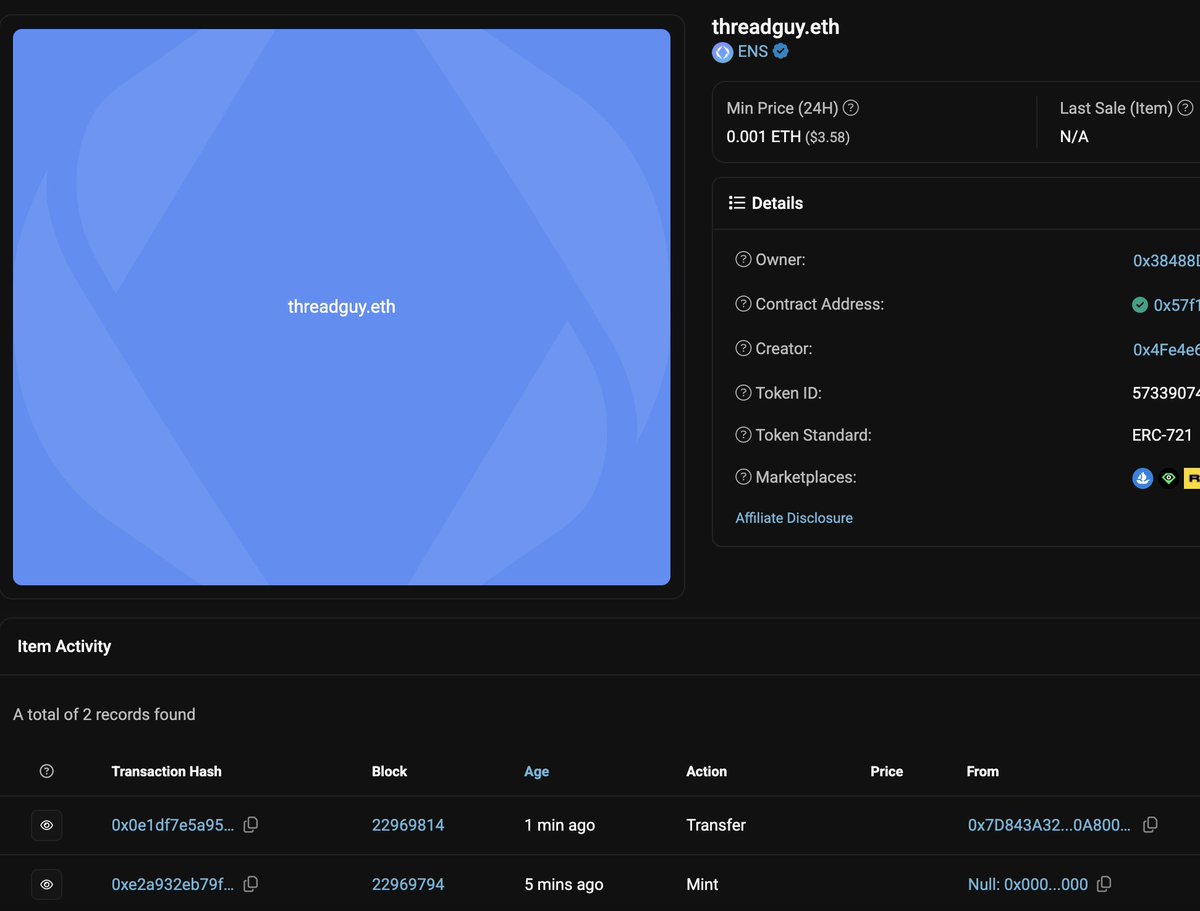1200x911 pixels.
Task: Click the From column header
Action: click(983, 771)
